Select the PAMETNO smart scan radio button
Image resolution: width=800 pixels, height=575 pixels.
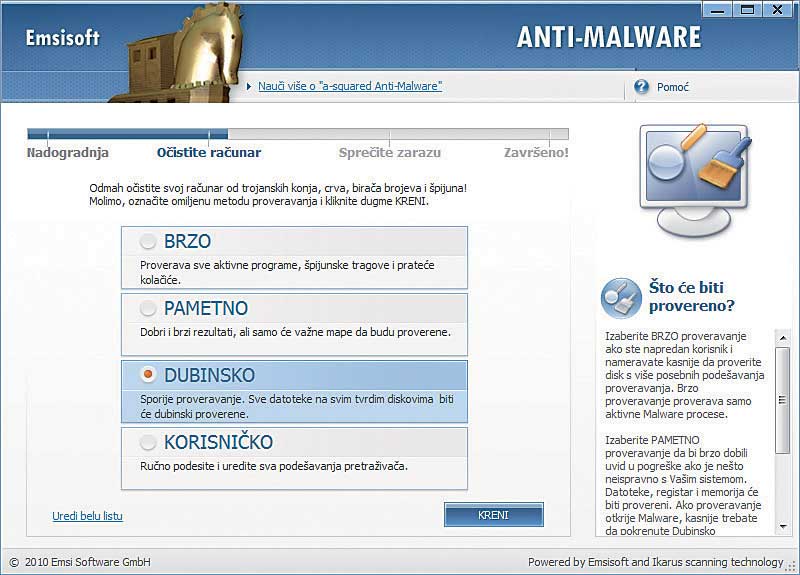click(x=148, y=308)
